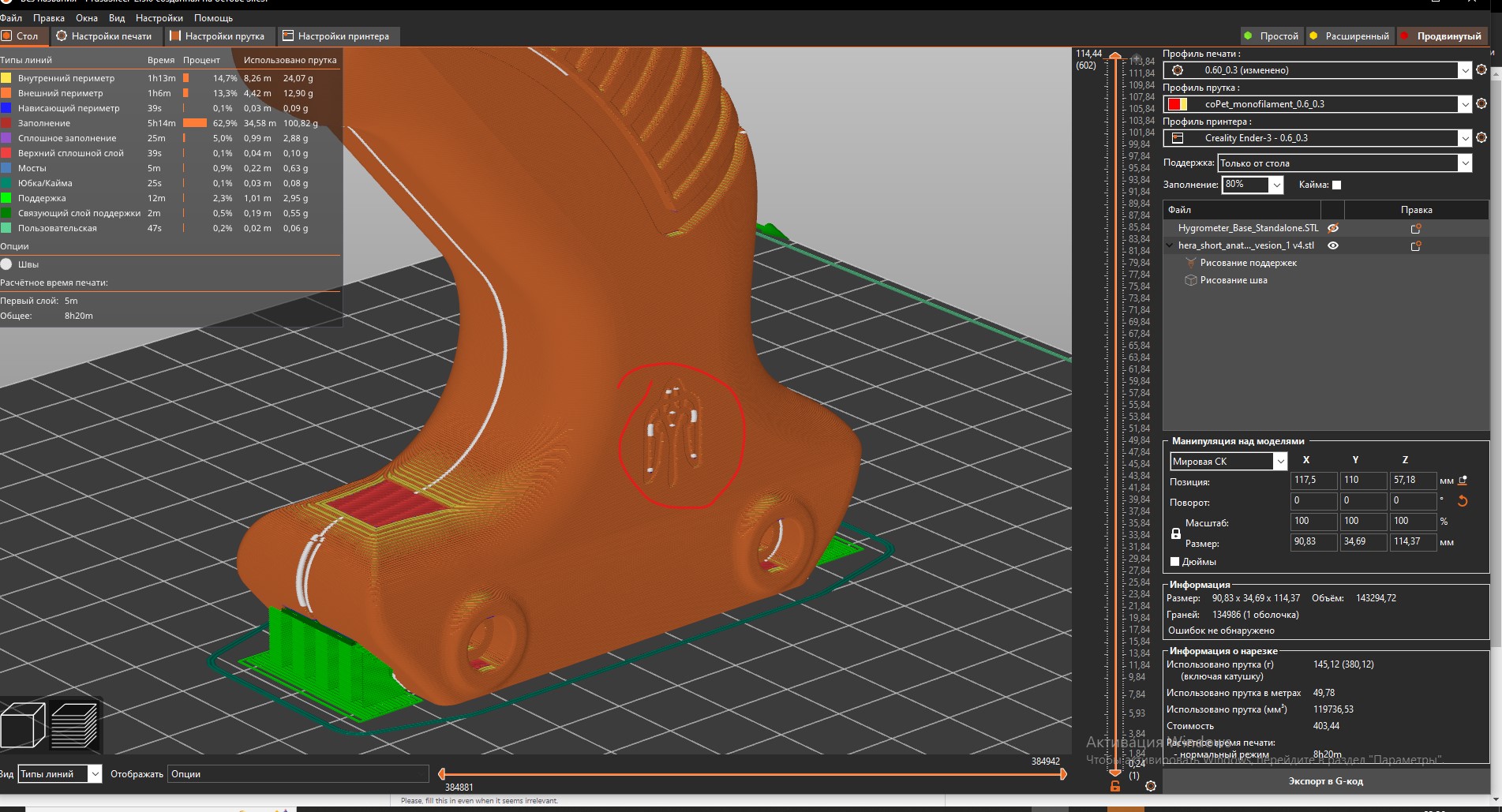Open the Правка menu
The image size is (1502, 812).
(x=49, y=17)
